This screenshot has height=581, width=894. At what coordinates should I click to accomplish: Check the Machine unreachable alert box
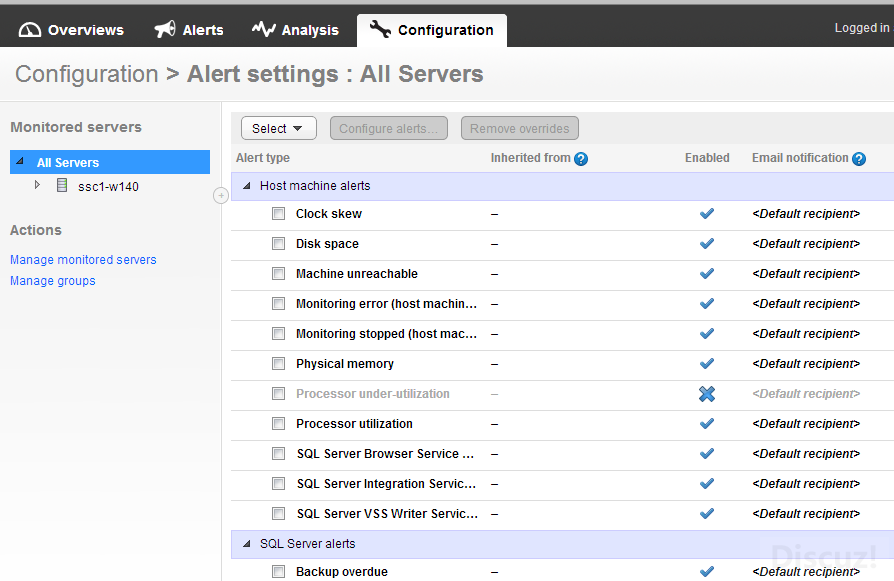279,274
